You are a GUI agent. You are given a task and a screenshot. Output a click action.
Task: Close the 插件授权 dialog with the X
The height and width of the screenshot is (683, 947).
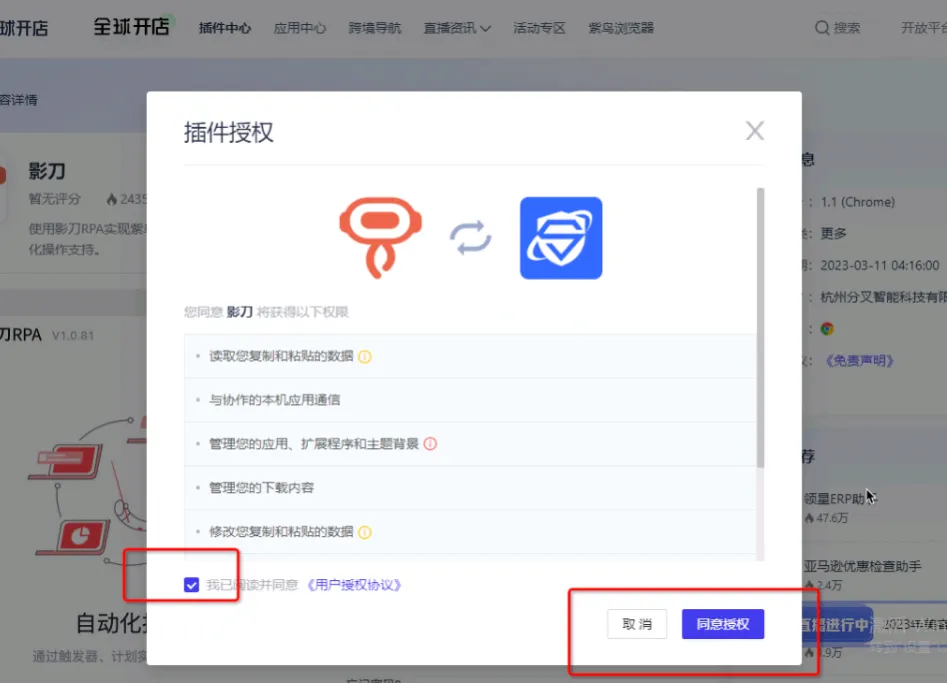click(754, 130)
